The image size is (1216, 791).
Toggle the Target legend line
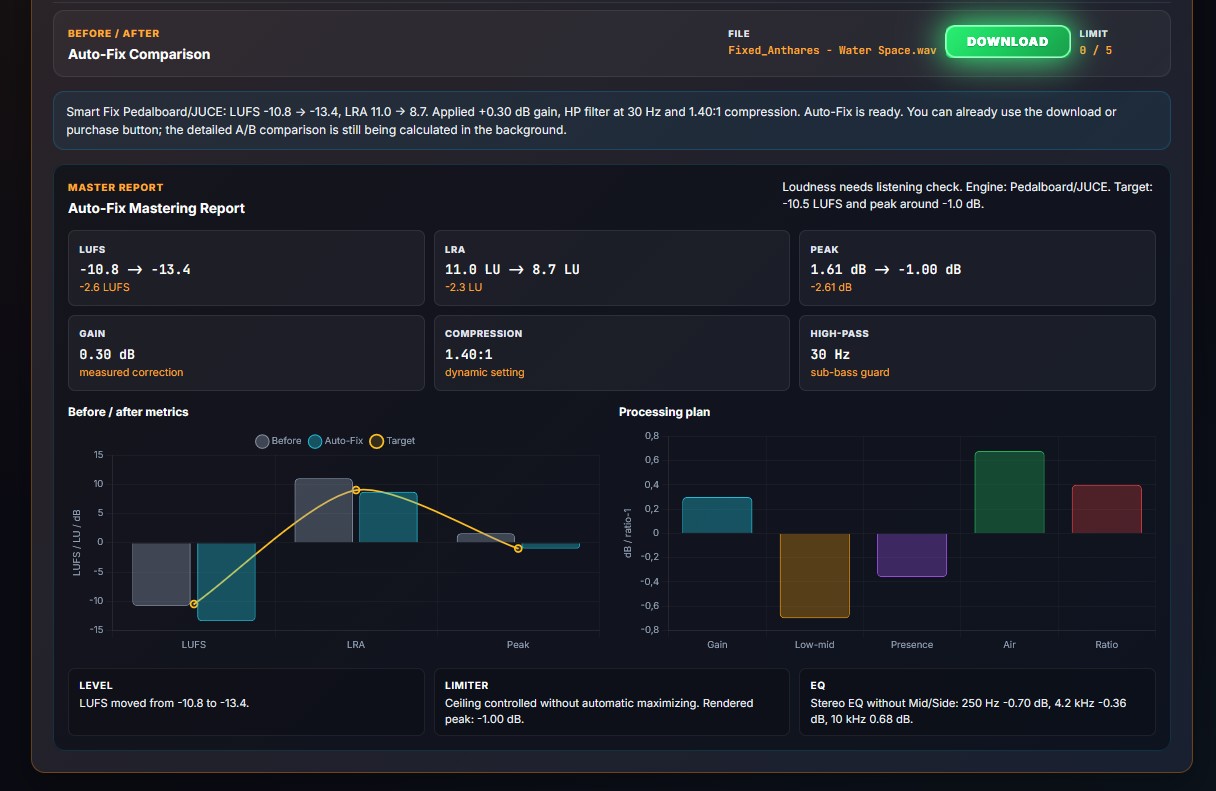(392, 441)
